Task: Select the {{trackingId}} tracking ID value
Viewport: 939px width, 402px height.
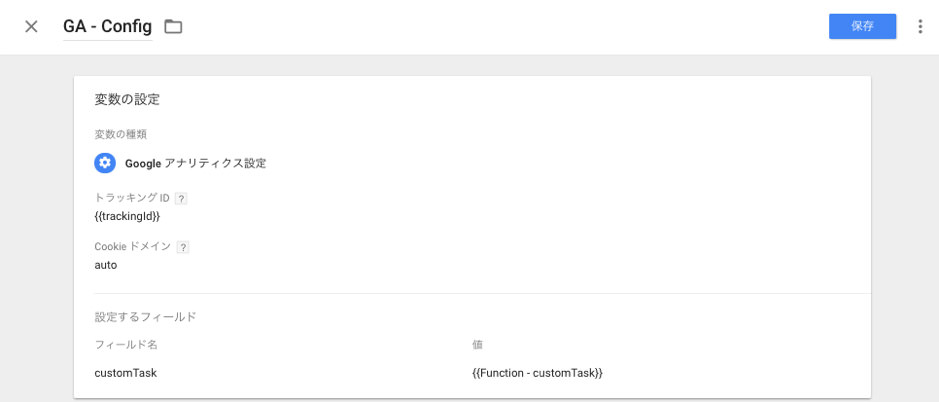Action: (127, 216)
